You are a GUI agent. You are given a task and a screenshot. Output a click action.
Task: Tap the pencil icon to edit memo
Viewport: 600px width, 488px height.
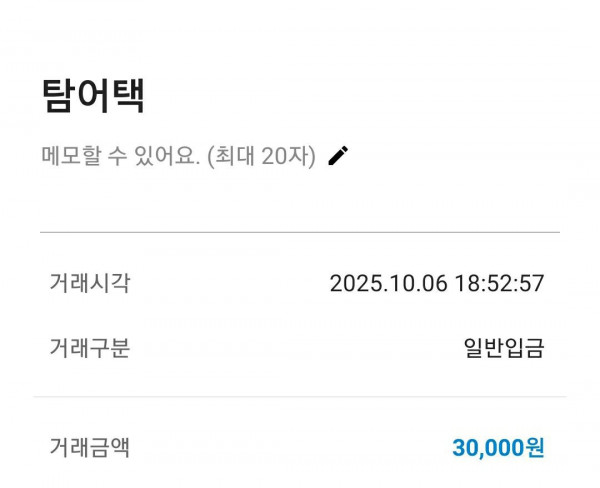coord(338,156)
